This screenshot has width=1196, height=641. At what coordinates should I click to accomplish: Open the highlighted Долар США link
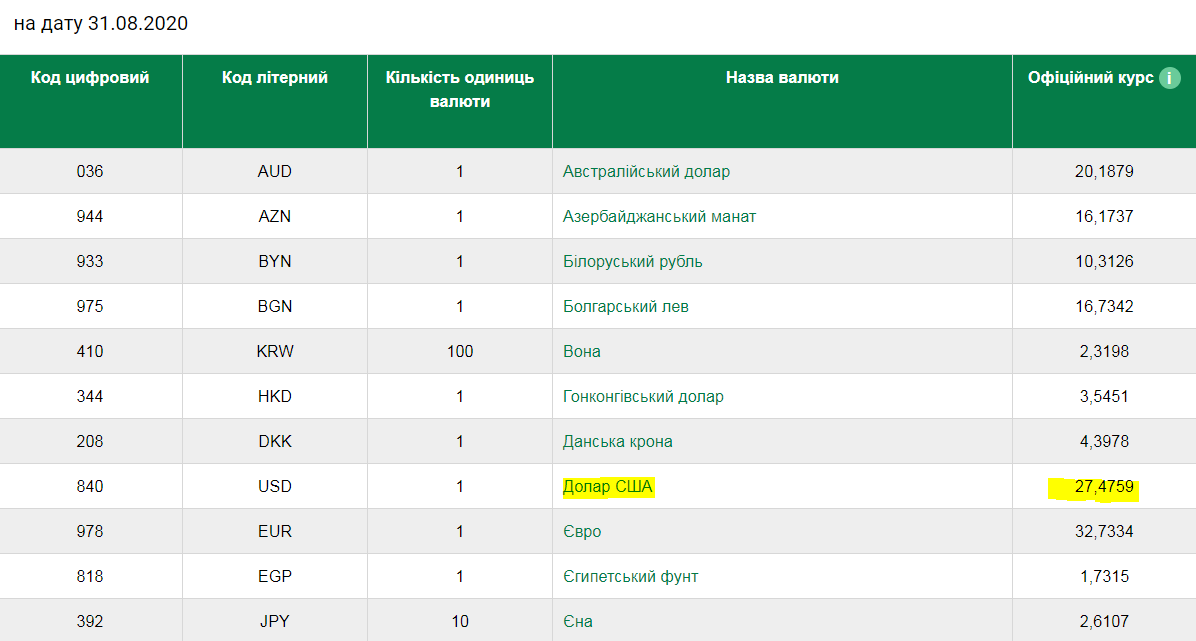607,487
